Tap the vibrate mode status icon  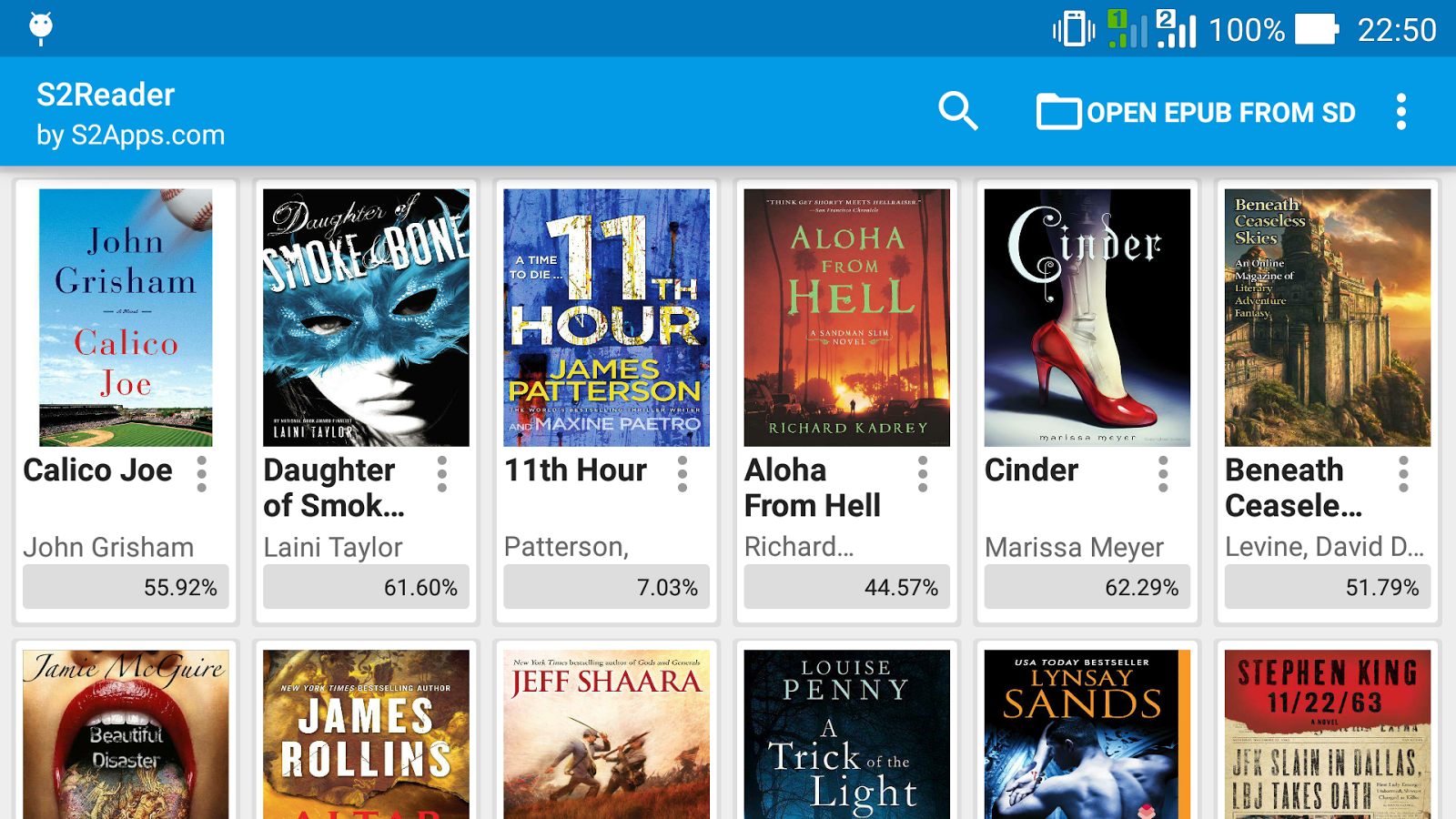tap(1074, 29)
